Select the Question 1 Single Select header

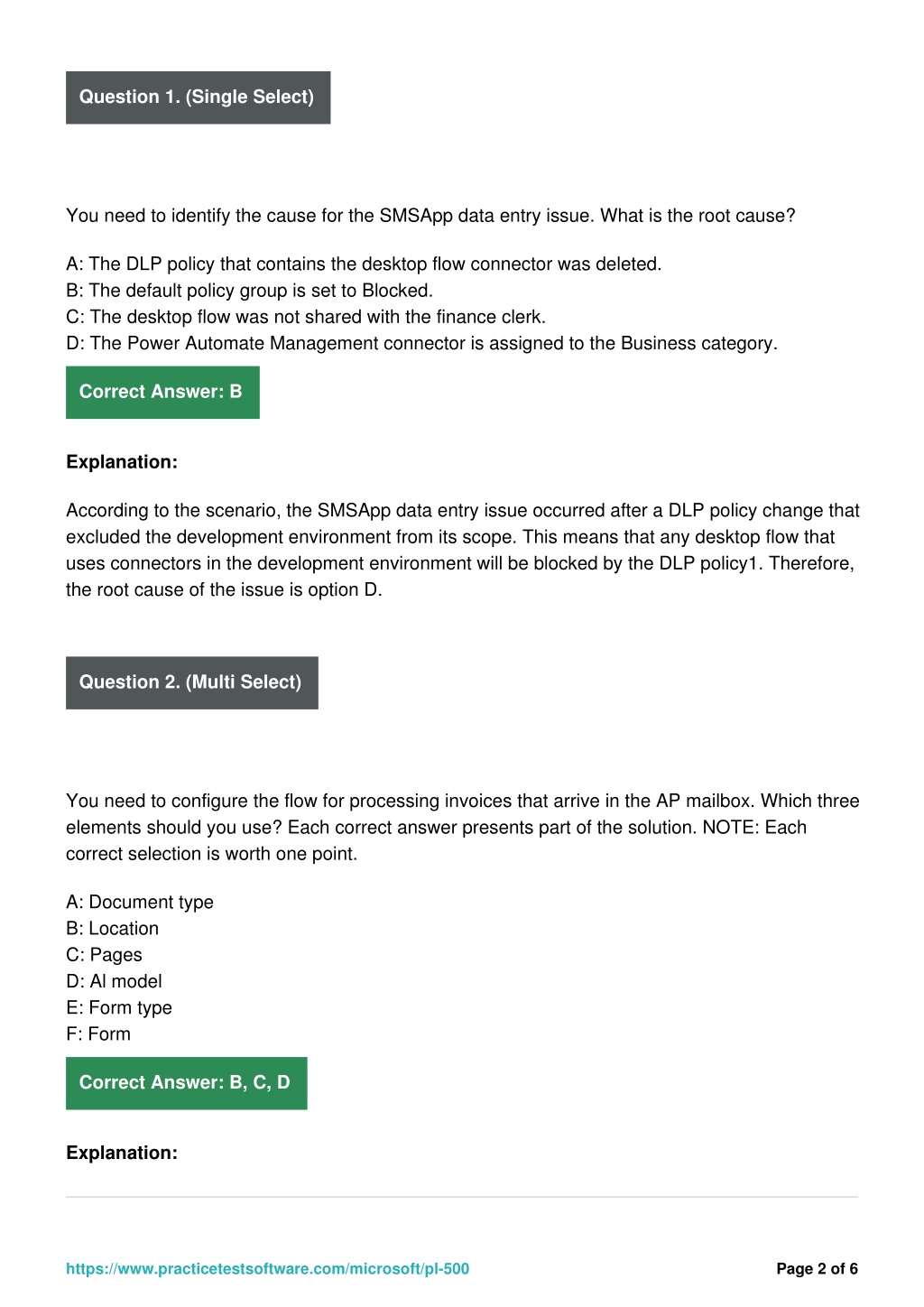(198, 97)
